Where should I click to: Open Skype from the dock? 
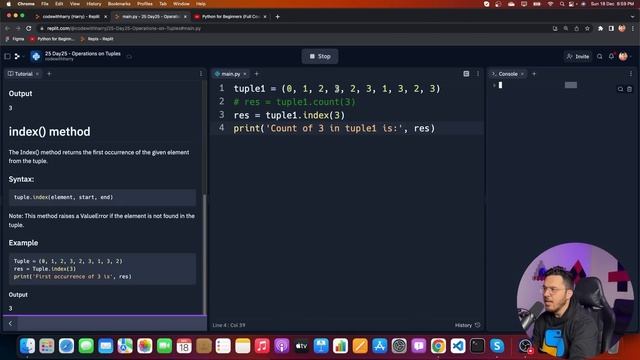click(497, 346)
